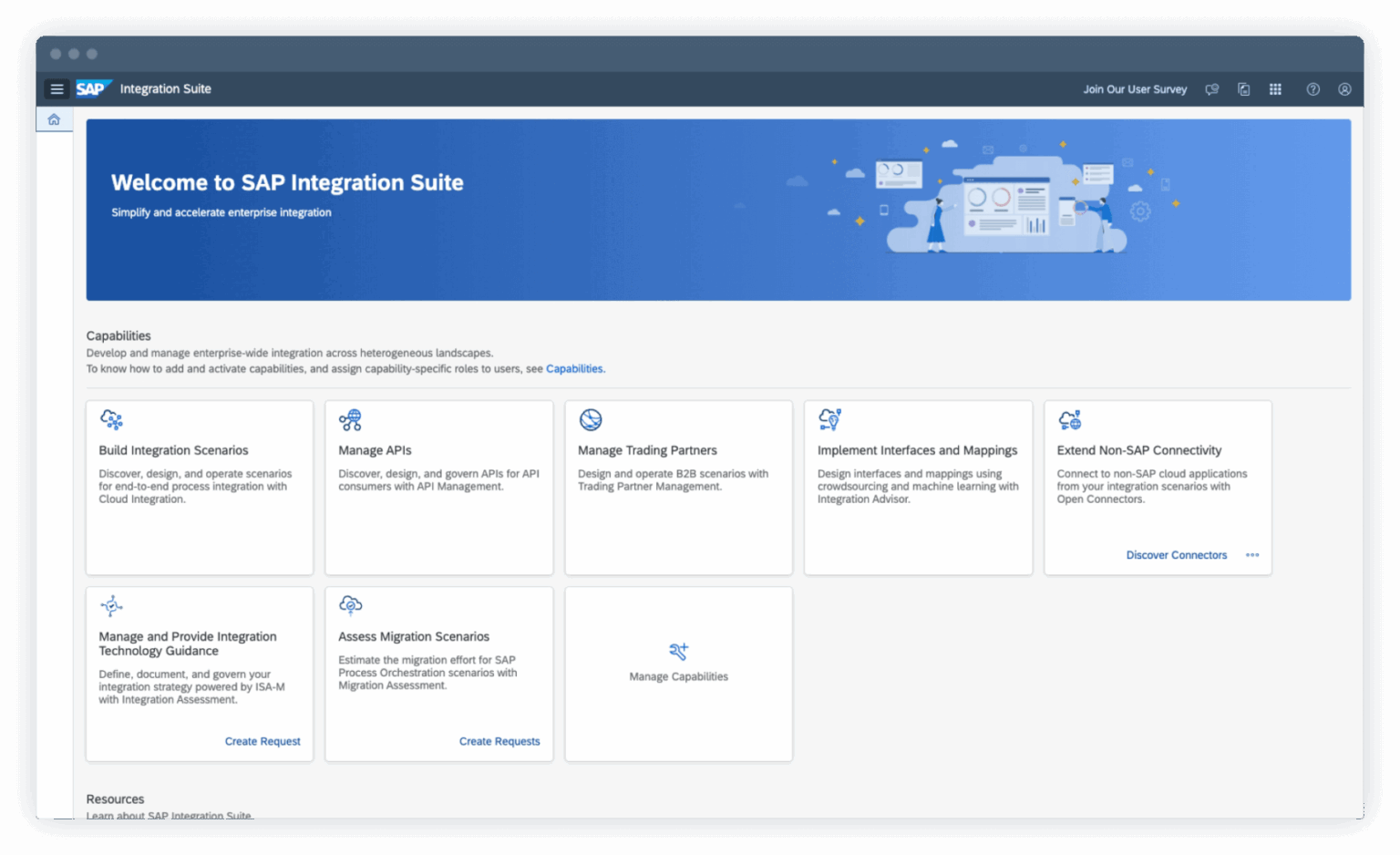Open the user account avatar icon
Viewport: 1400px width, 855px height.
click(1344, 88)
